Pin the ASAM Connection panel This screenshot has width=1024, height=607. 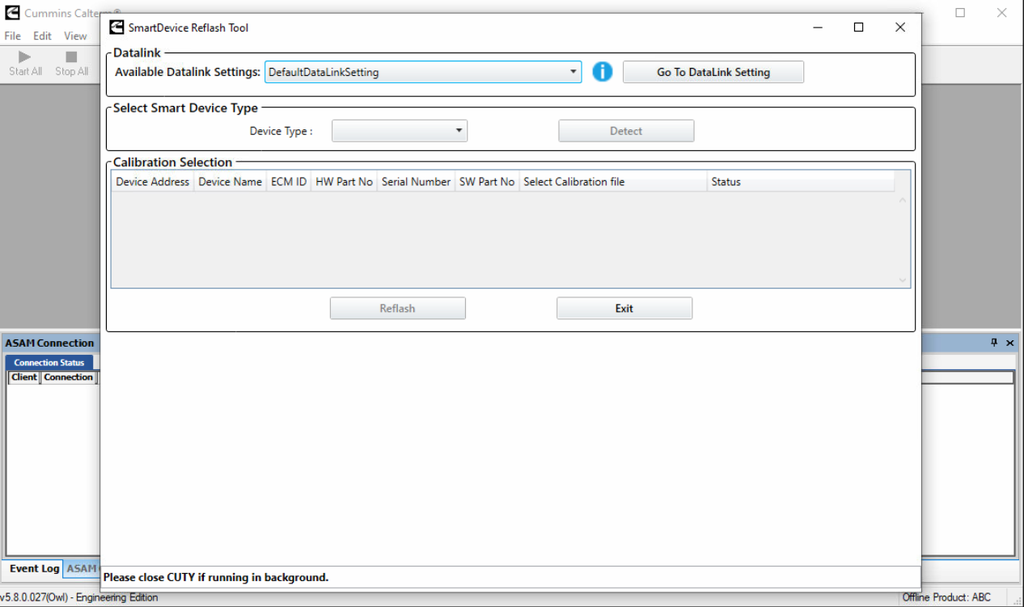point(994,343)
